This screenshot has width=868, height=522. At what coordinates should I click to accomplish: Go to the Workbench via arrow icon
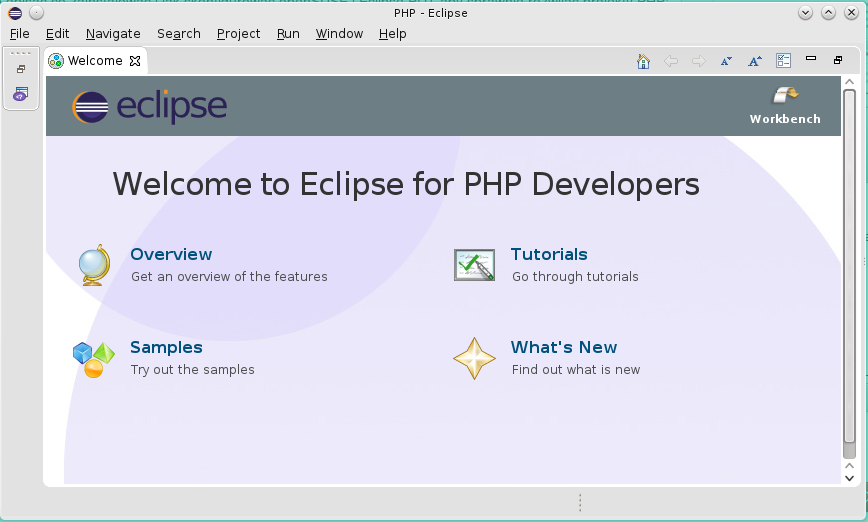coord(785,96)
